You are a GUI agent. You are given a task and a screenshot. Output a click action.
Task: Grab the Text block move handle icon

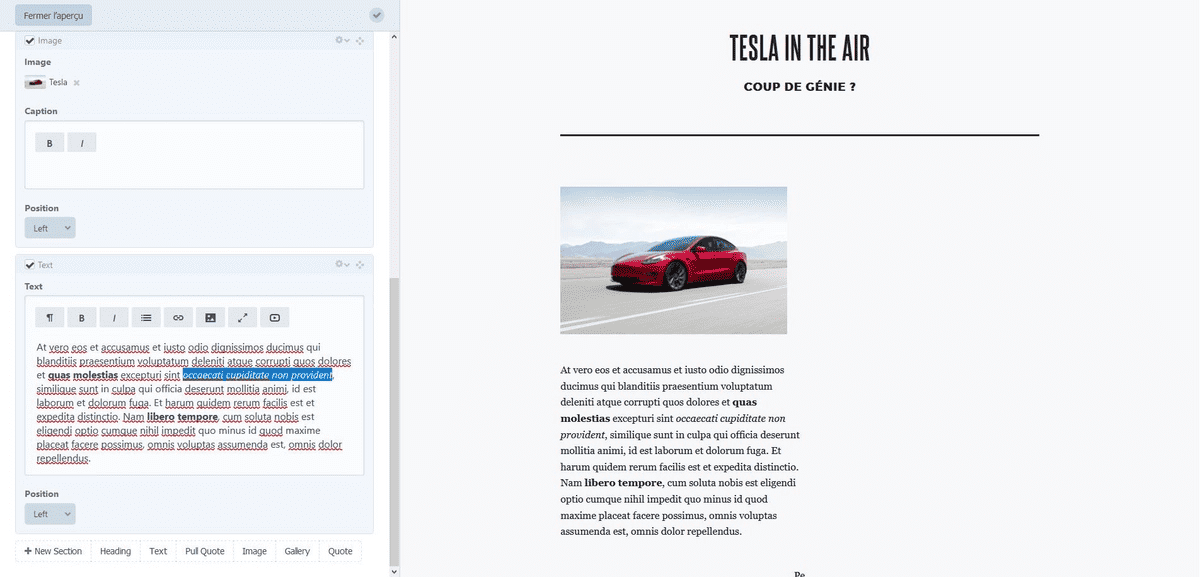pos(359,265)
